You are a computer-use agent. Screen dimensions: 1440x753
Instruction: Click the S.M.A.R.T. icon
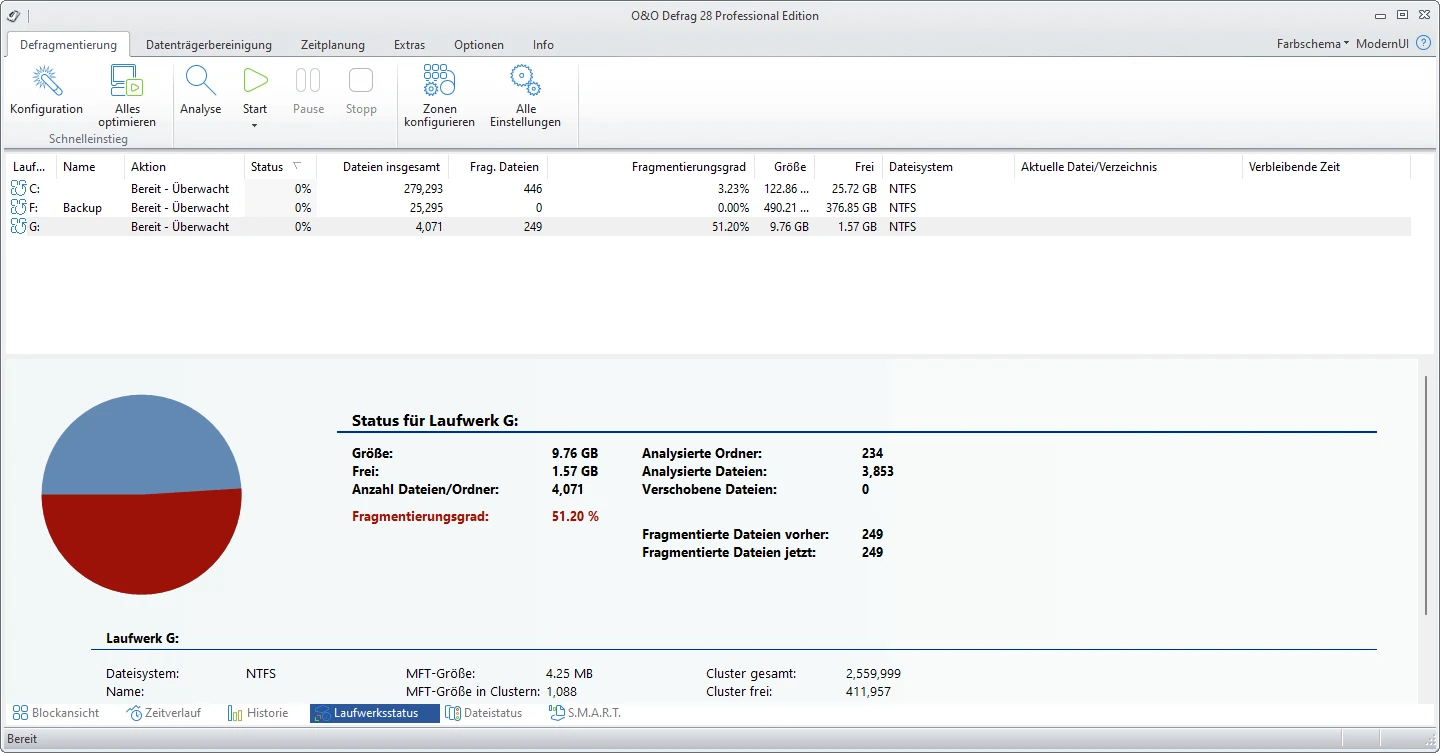tap(557, 713)
